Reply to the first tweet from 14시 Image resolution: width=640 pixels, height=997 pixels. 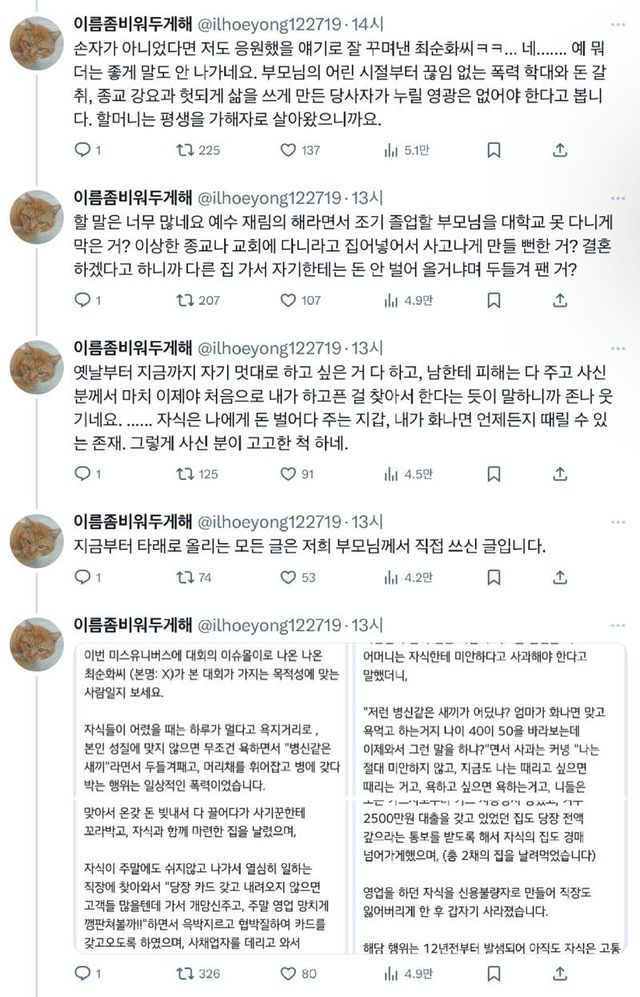coord(84,150)
